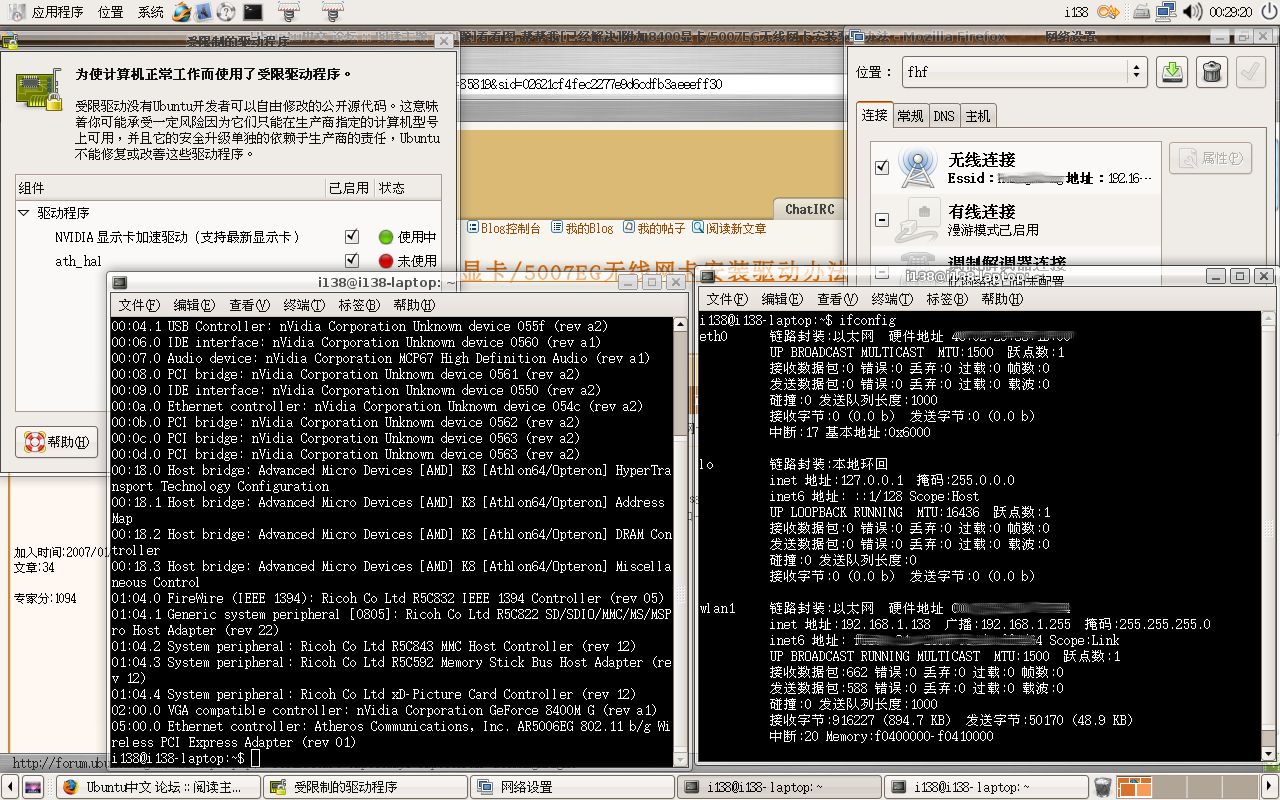Switch to the DNS tab
1280x800 pixels.
[944, 116]
